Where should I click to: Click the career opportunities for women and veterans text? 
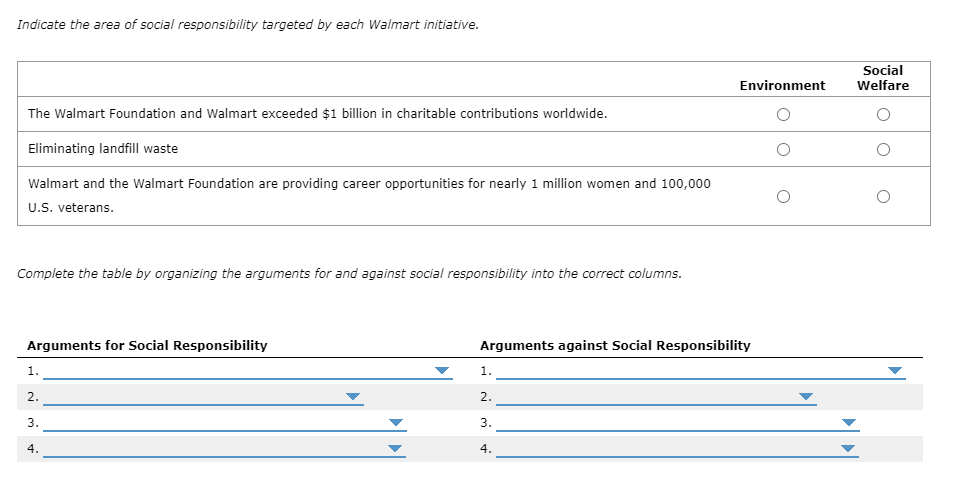pyautogui.click(x=369, y=196)
